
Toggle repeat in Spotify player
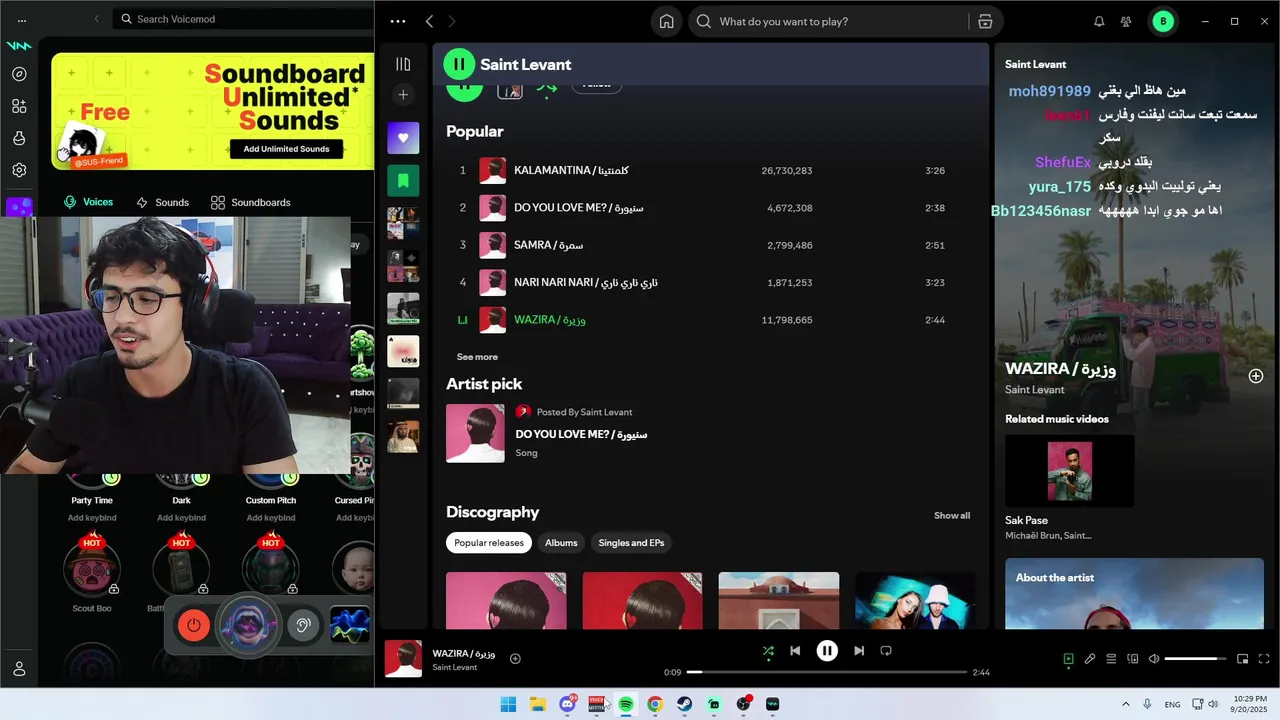coord(886,651)
